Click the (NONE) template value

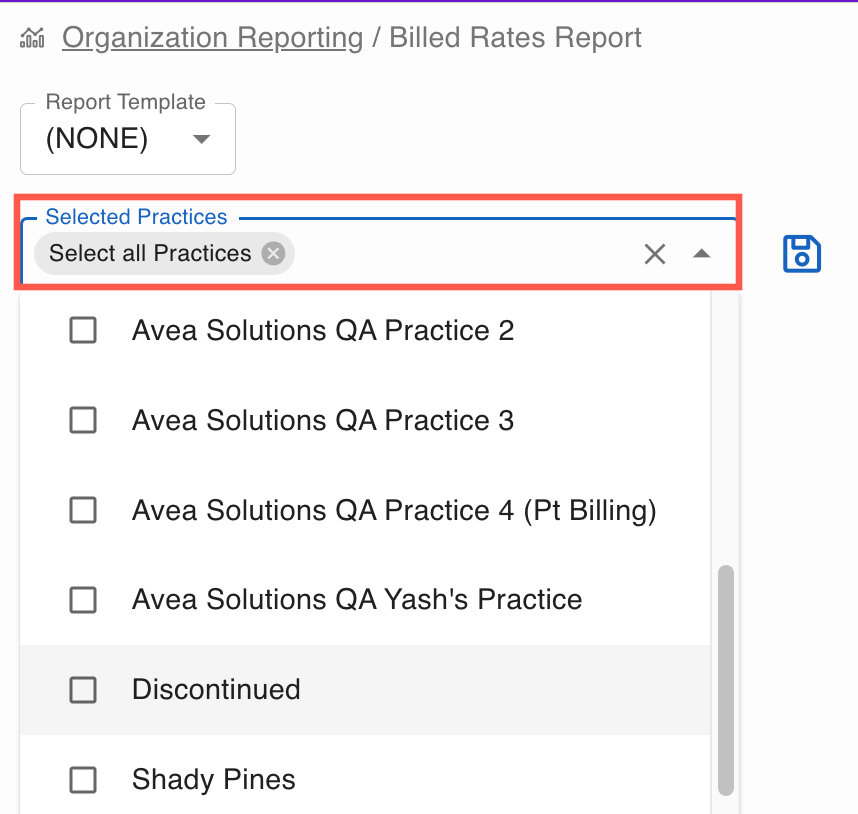click(97, 139)
